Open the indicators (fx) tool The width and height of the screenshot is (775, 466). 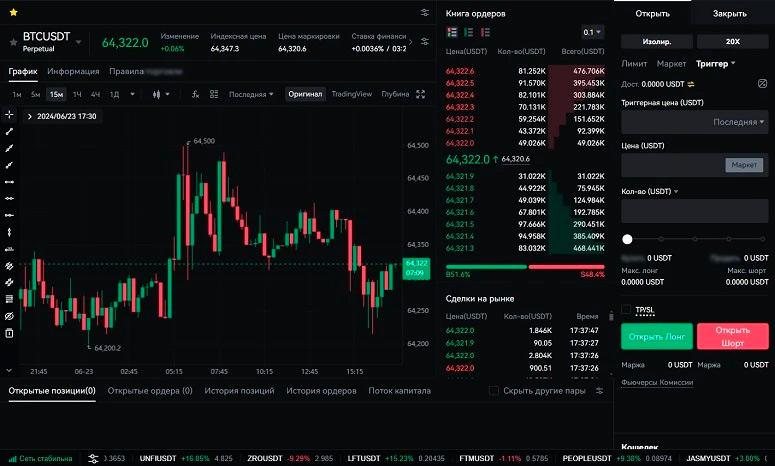coord(196,94)
